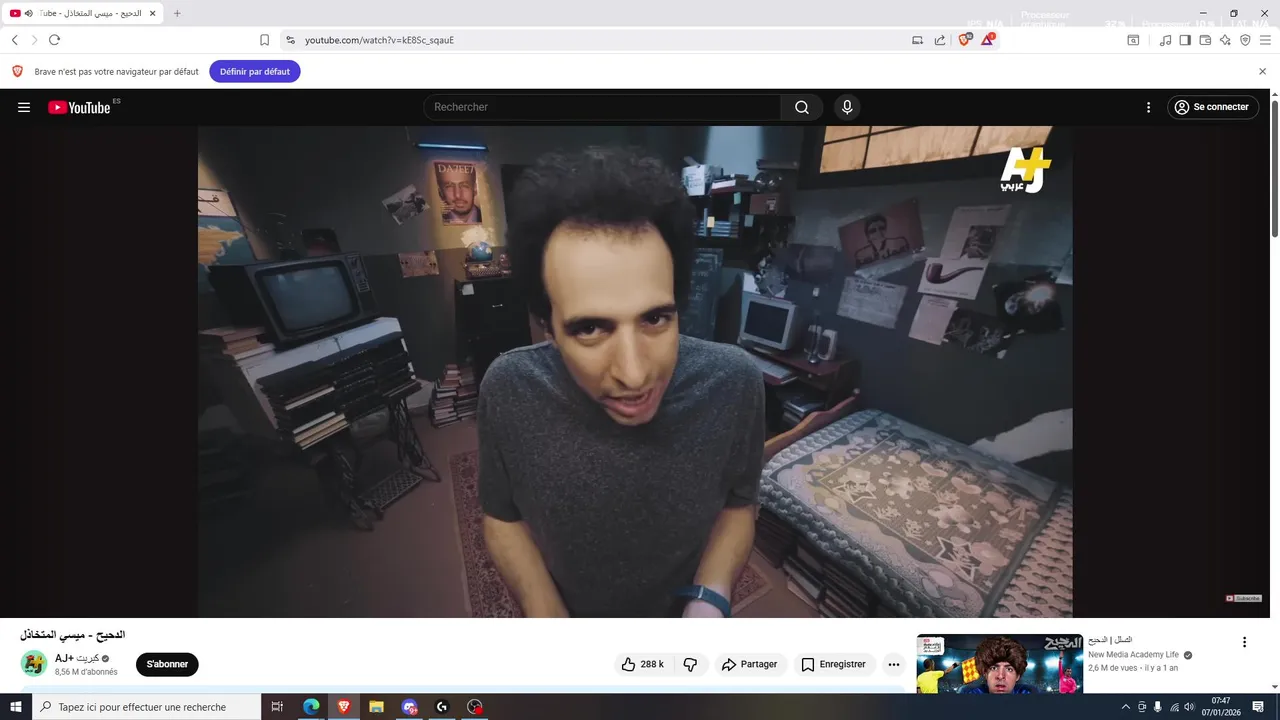This screenshot has height=720, width=1280.
Task: Toggle the Brave sidebar panel
Action: [1185, 40]
